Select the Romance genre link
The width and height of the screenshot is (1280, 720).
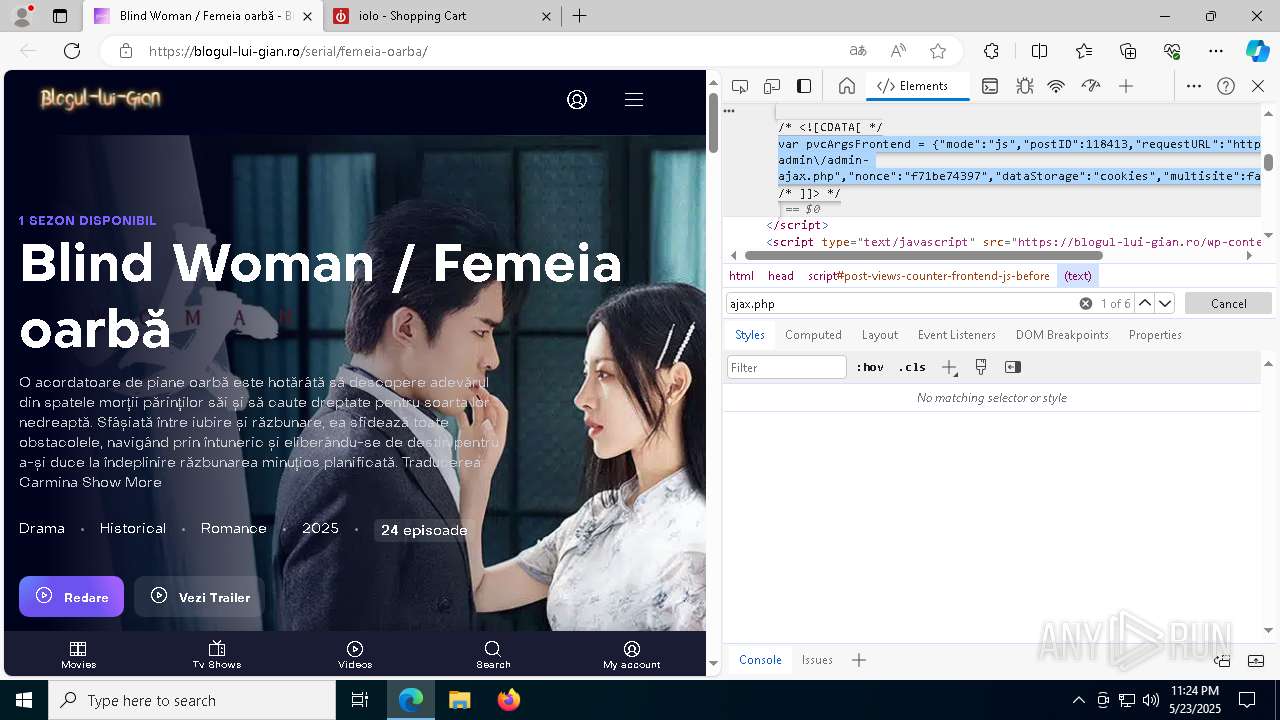[x=234, y=528]
